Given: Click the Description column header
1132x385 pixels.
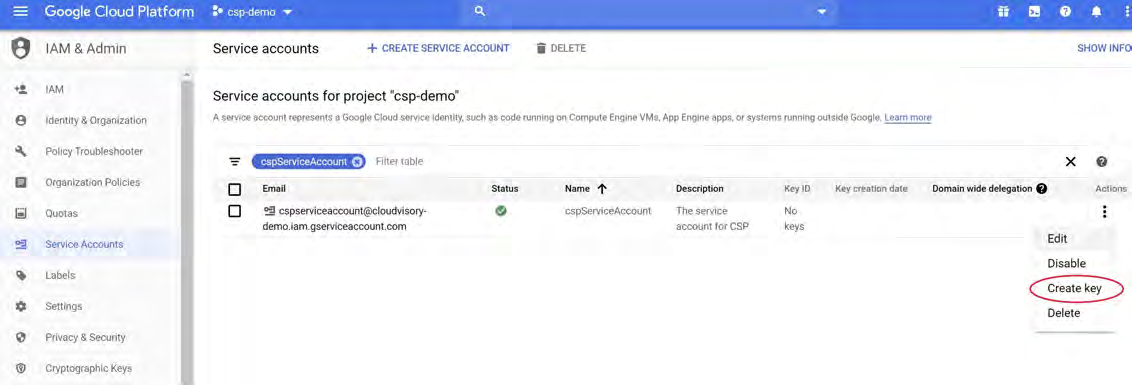Looking at the screenshot, I should click(700, 189).
